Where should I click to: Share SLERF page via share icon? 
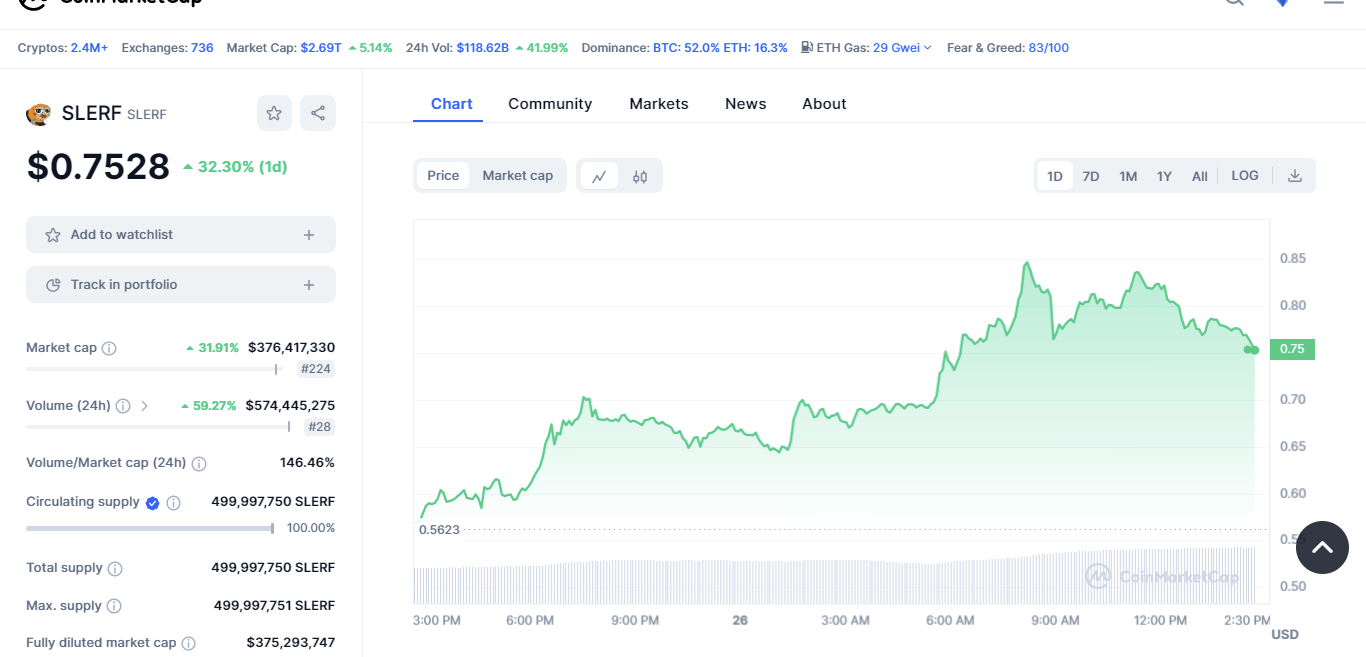318,113
